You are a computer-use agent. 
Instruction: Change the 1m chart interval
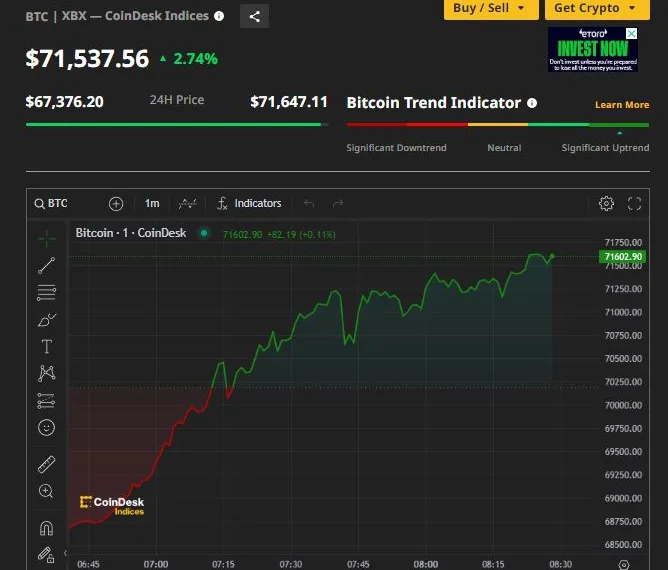(x=152, y=204)
